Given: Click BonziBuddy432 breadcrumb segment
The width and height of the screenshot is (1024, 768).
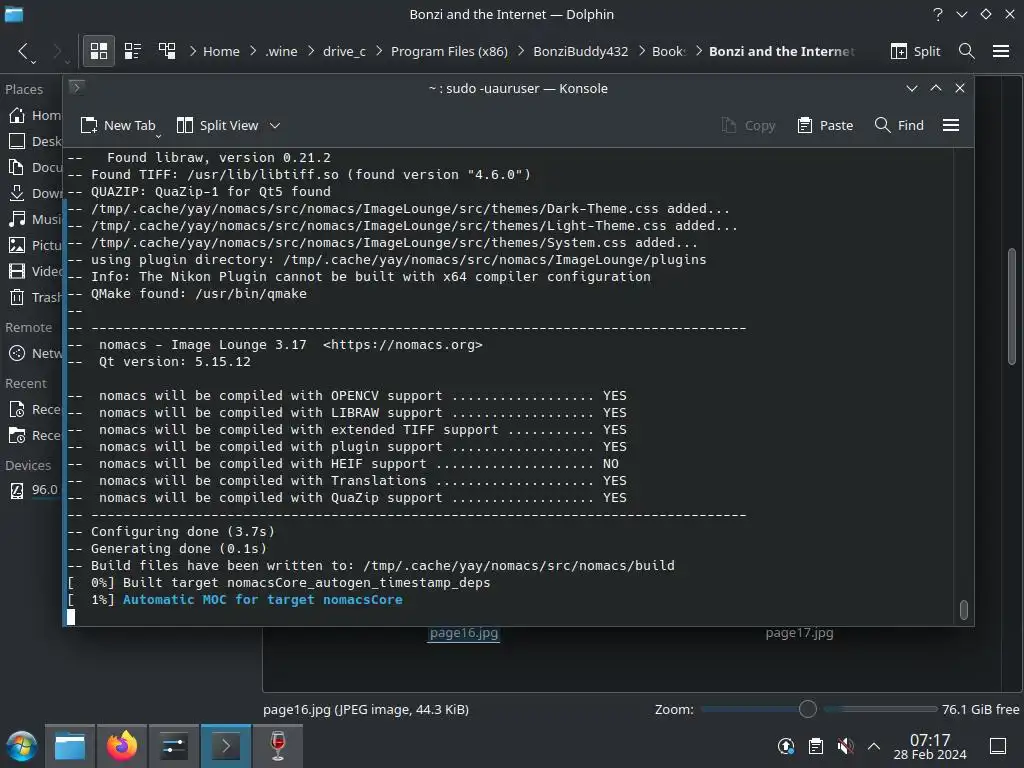Looking at the screenshot, I should [x=580, y=51].
